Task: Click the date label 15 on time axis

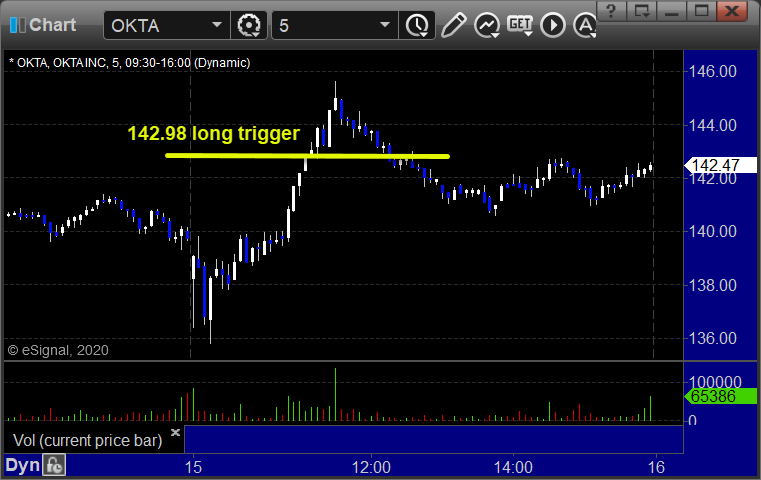Action: (193, 467)
